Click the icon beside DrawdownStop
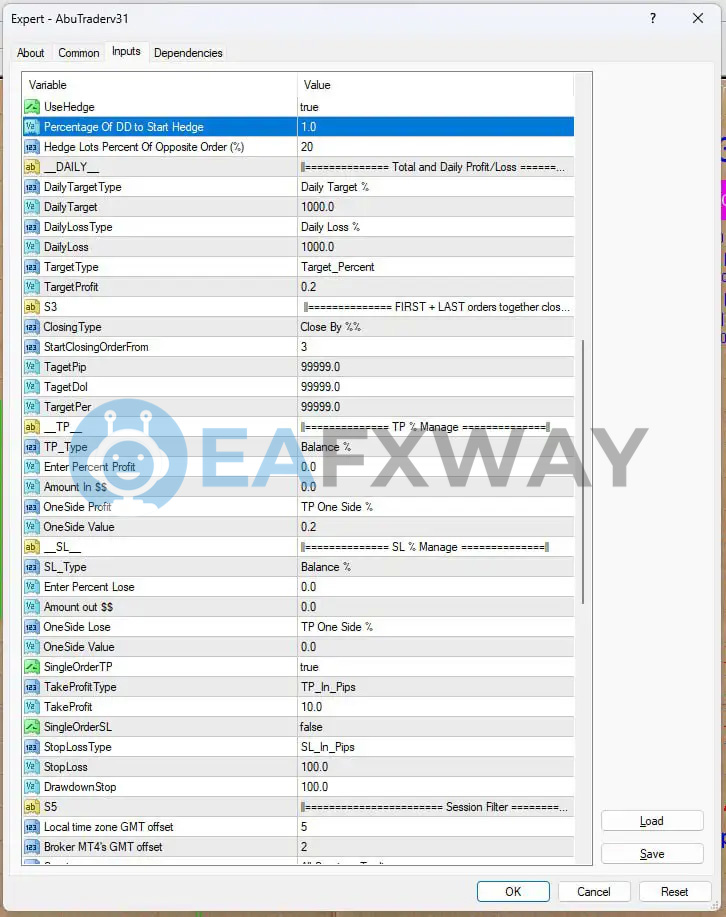The image size is (726, 917). [32, 787]
